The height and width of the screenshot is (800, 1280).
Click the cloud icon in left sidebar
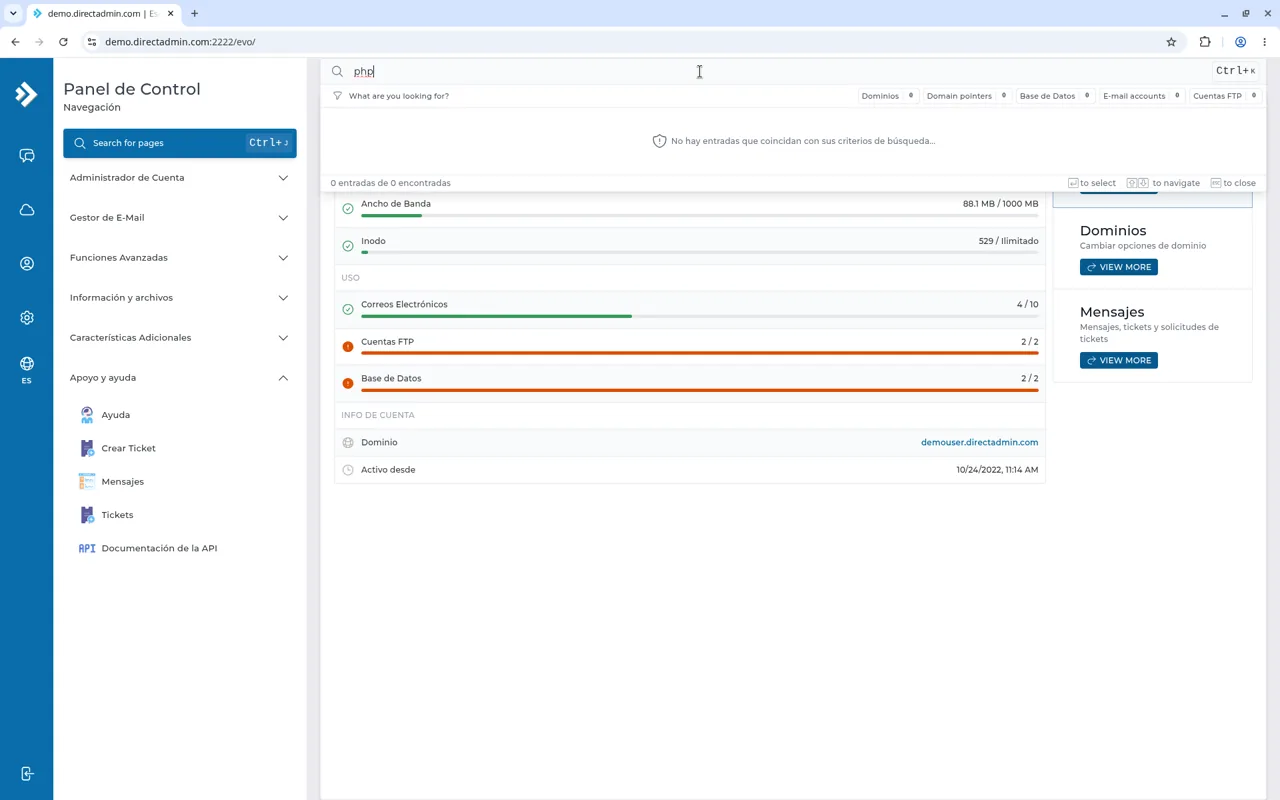pos(27,210)
